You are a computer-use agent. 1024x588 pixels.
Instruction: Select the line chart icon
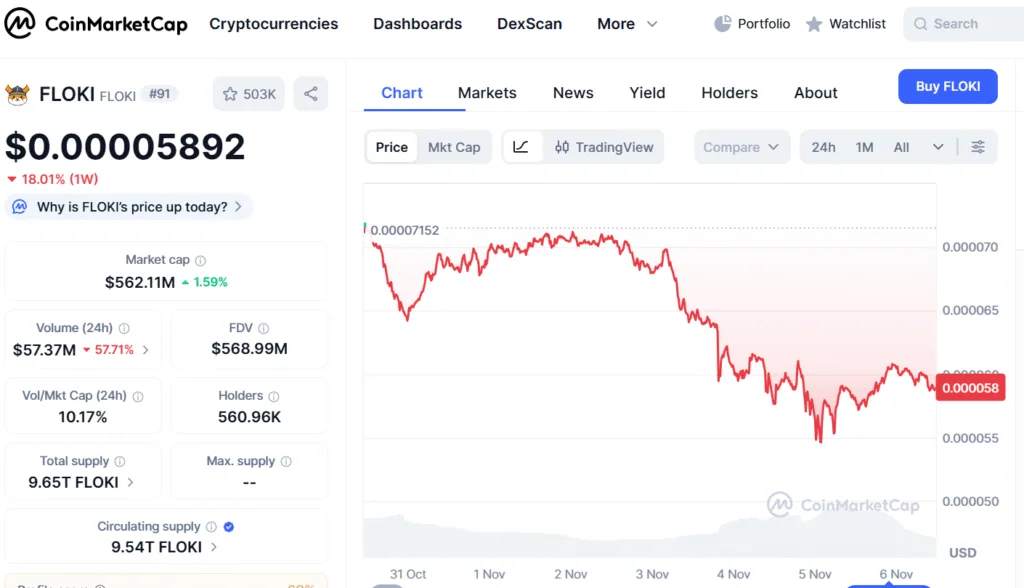[x=522, y=146]
